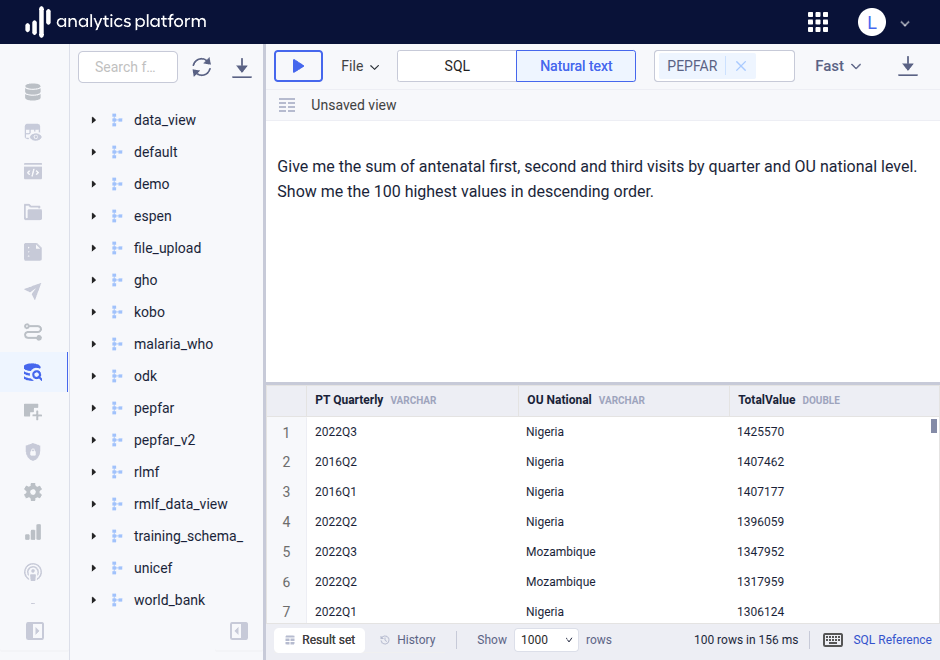Select the rmlf_data_view schema

(x=180, y=504)
